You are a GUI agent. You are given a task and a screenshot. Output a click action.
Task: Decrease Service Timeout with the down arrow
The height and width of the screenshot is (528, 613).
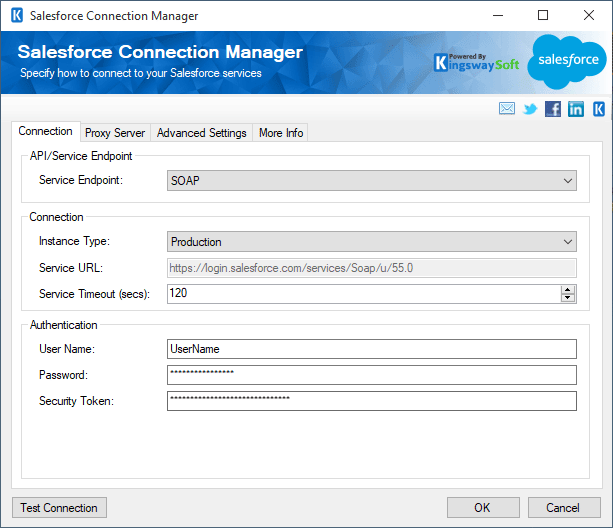point(568,298)
